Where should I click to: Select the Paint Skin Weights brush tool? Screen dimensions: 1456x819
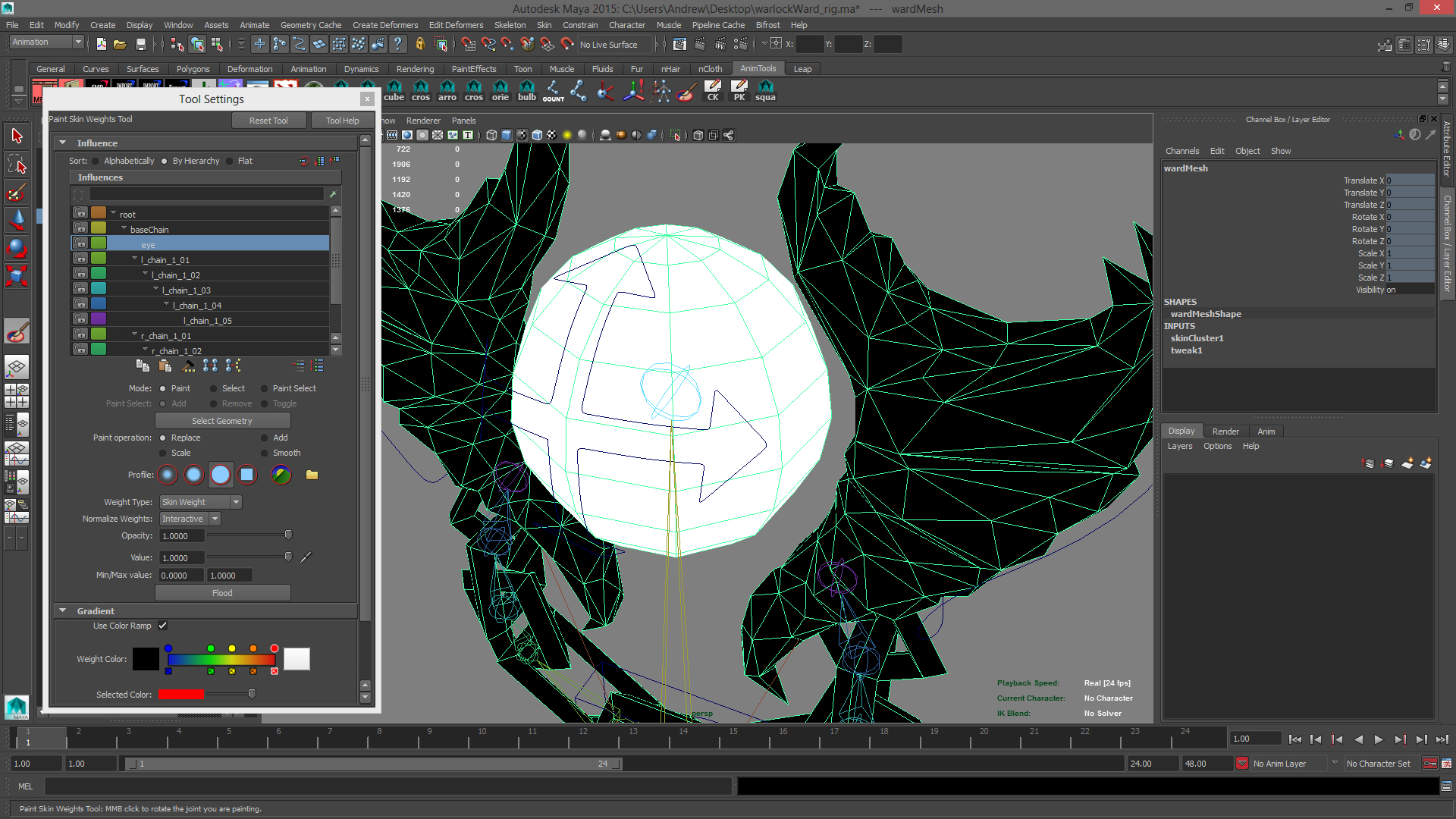point(17,331)
